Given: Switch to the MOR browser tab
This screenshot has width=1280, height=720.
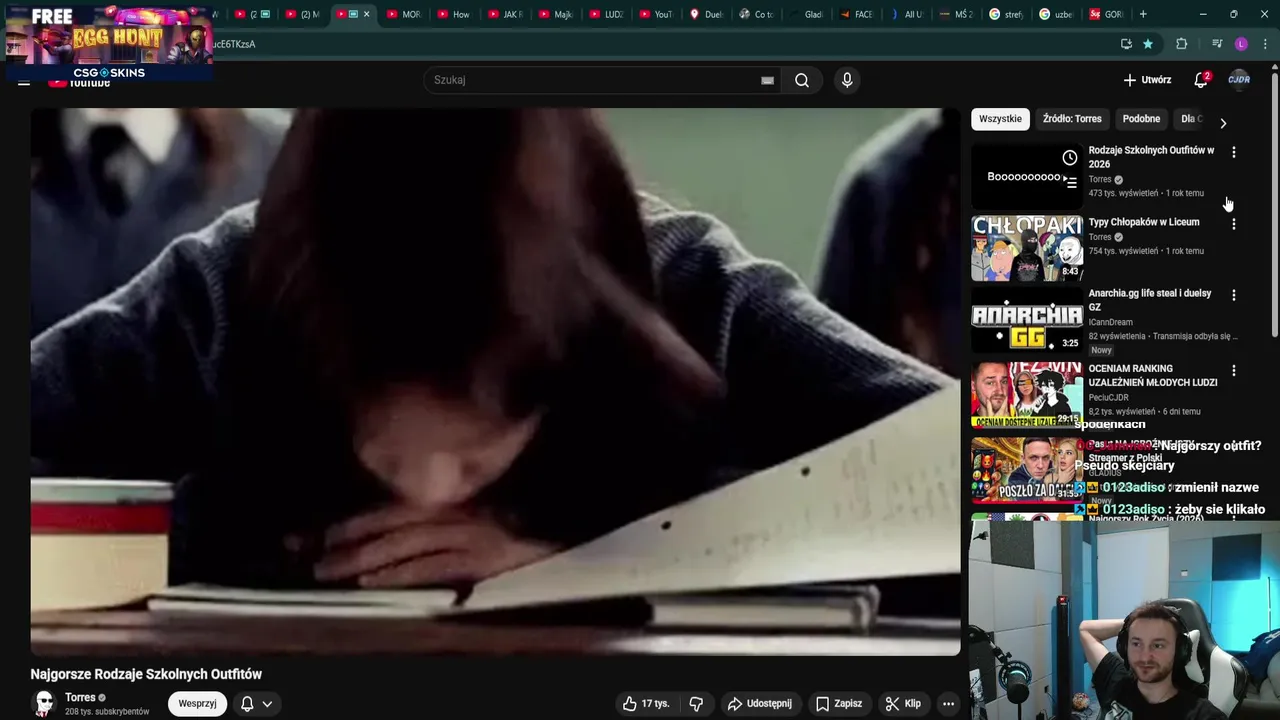Looking at the screenshot, I should (x=404, y=14).
